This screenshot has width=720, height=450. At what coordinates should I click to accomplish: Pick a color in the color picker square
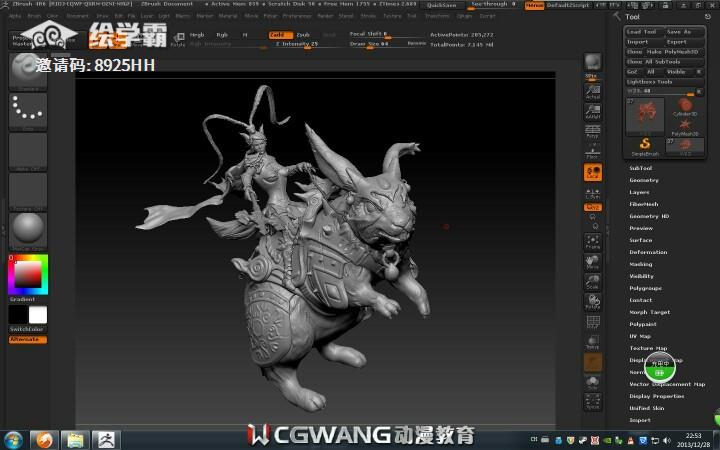[x=28, y=275]
